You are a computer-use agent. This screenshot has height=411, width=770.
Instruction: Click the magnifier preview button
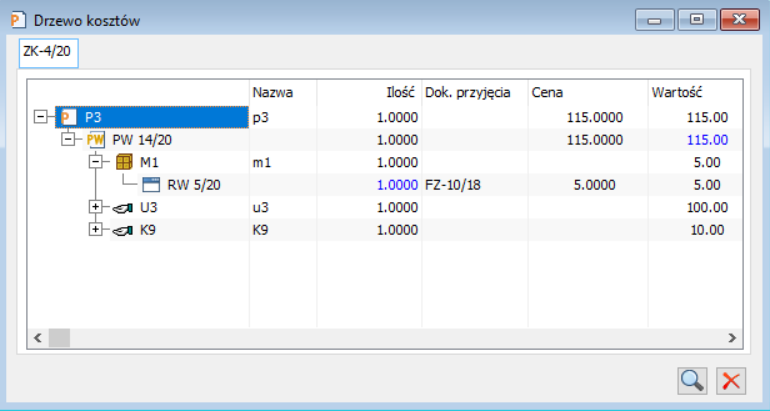pyautogui.click(x=692, y=381)
